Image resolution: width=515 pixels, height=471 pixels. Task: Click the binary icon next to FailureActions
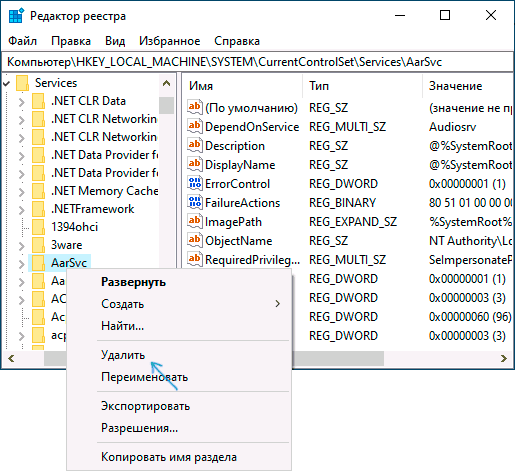pyautogui.click(x=195, y=202)
